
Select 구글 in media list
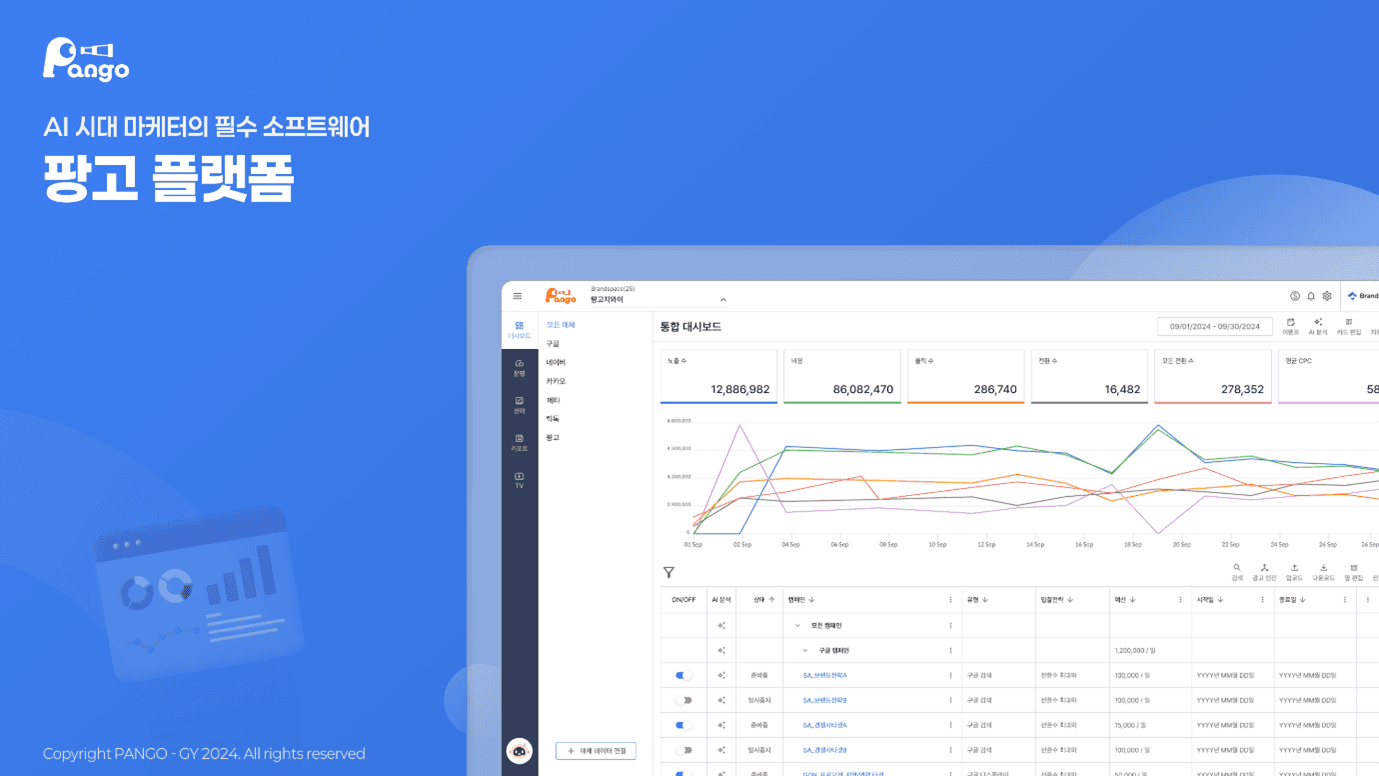(553, 344)
